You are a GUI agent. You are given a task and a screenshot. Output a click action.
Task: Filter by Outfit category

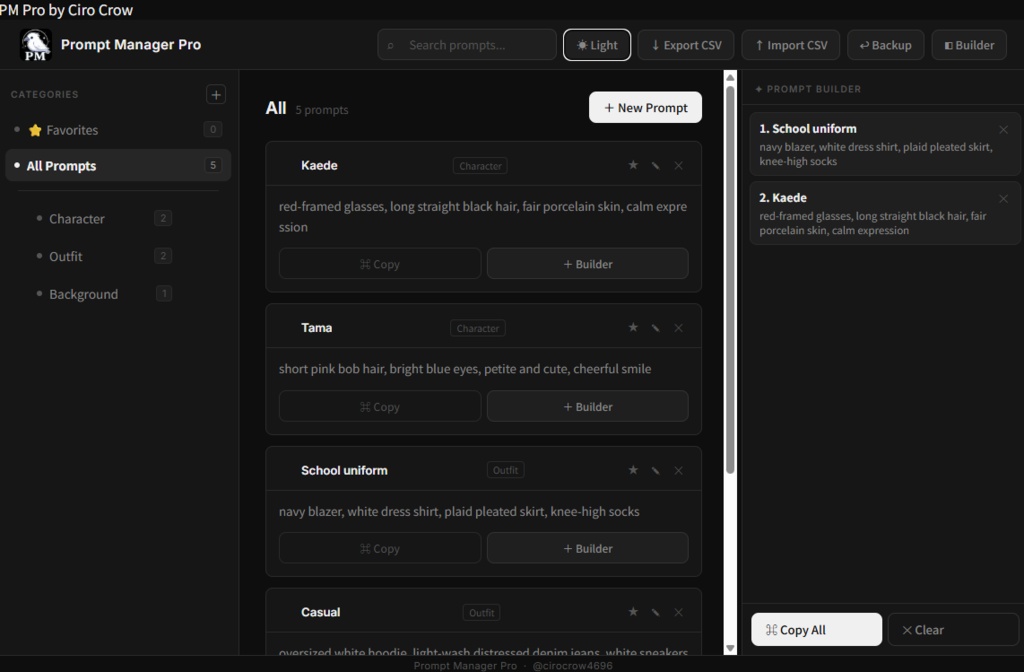pos(104,256)
